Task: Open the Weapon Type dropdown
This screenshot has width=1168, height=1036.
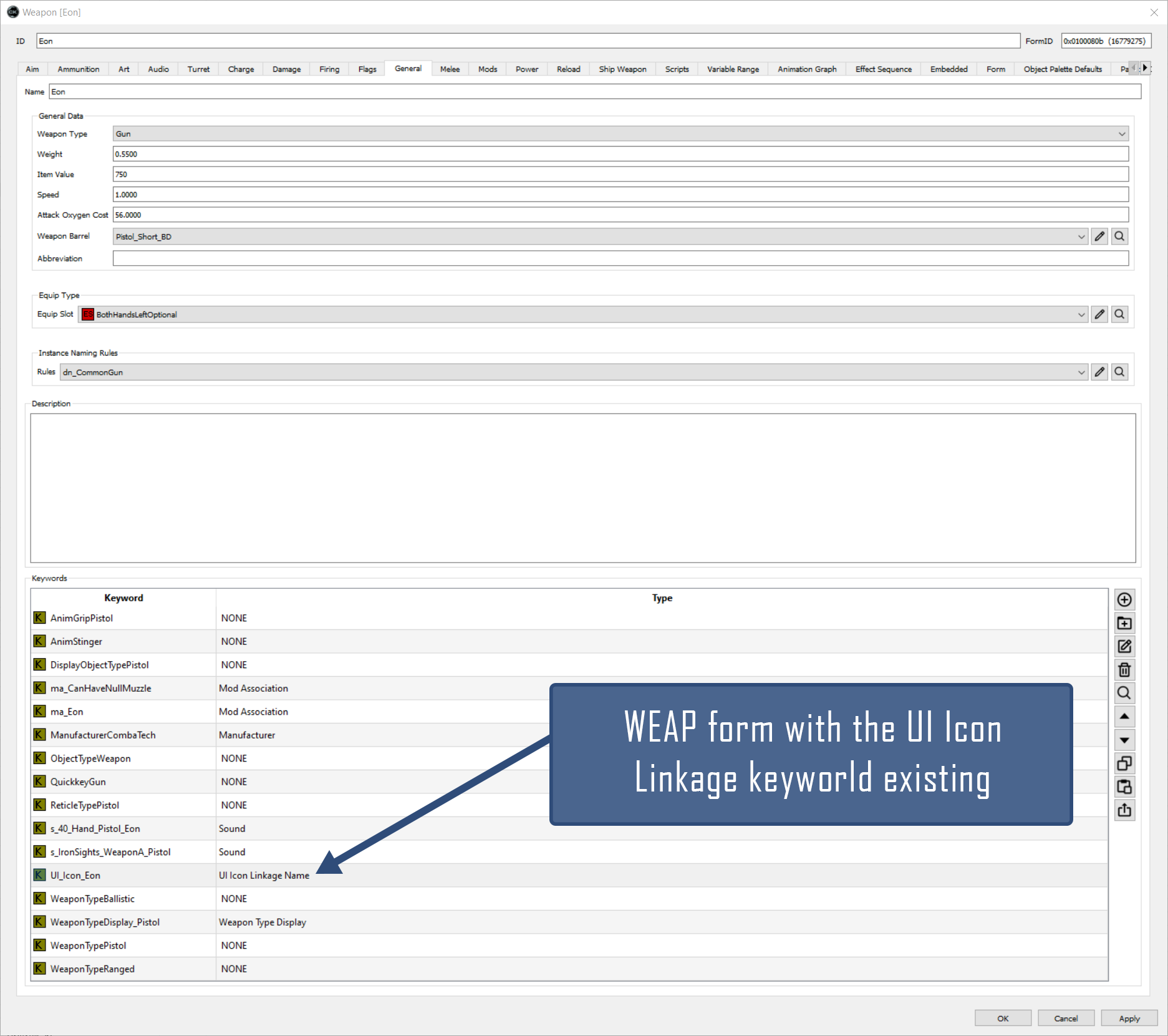Action: pos(1122,133)
